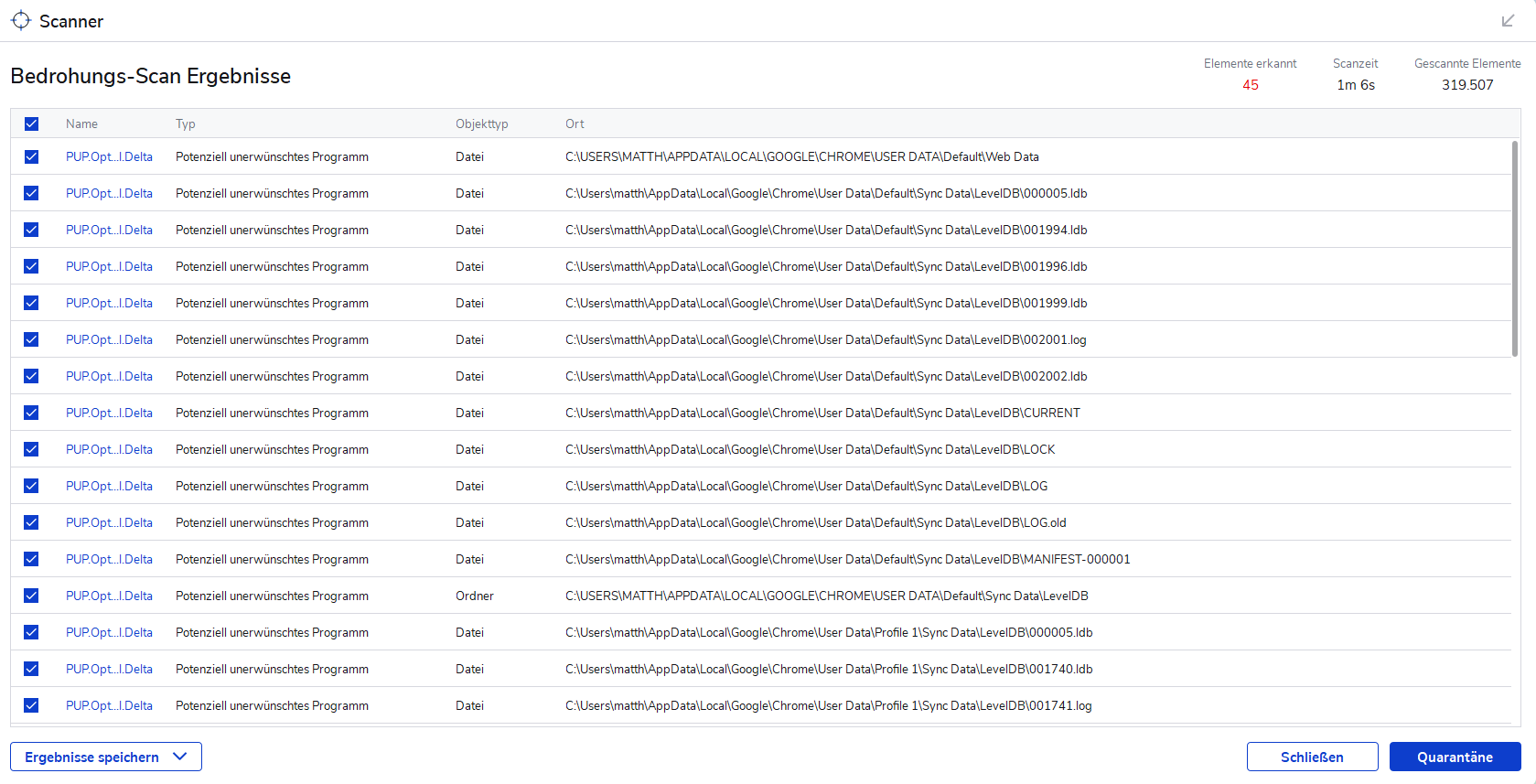Collapse the scanner window with arrow icon

pos(1509,21)
